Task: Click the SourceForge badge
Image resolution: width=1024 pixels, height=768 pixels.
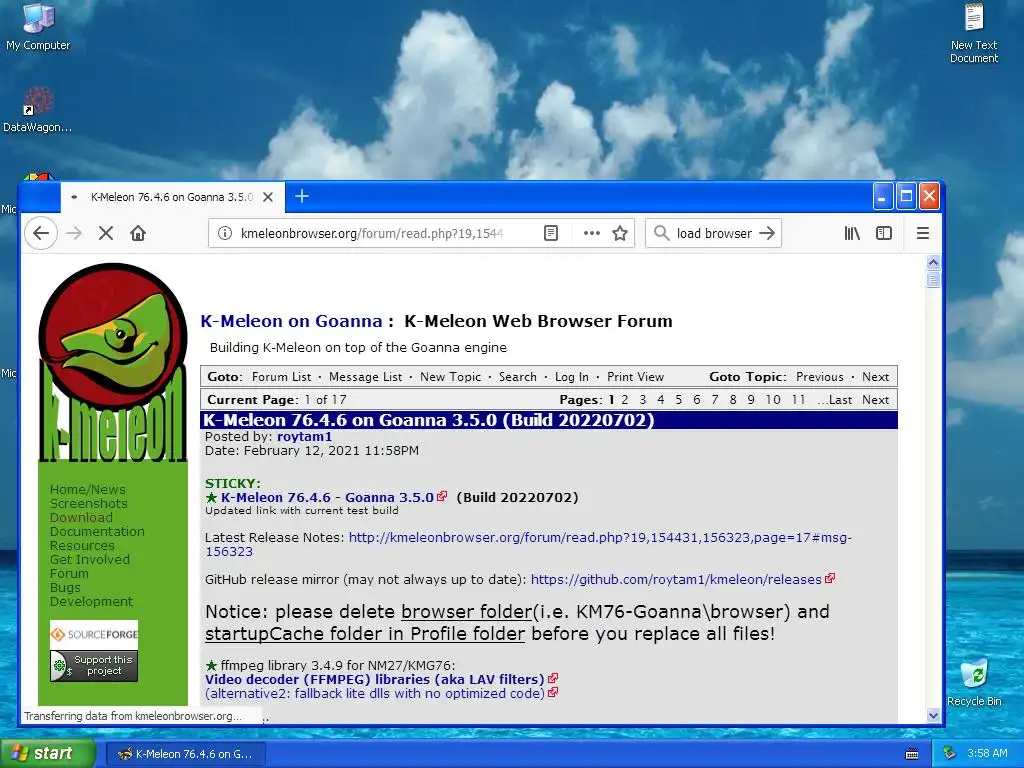Action: coord(94,634)
